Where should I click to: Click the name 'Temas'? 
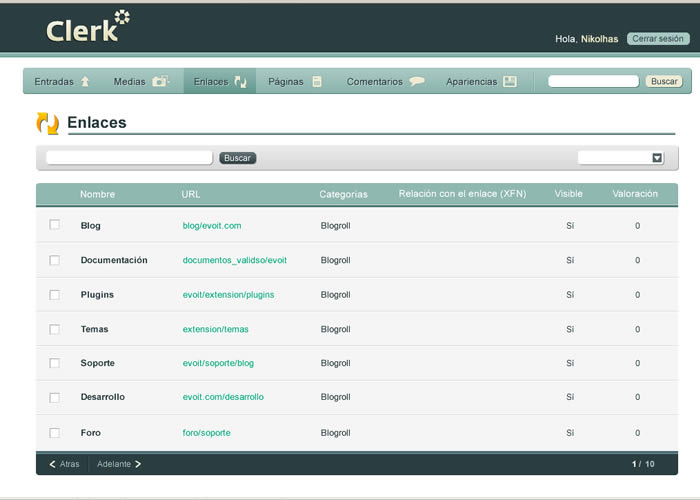pos(95,329)
